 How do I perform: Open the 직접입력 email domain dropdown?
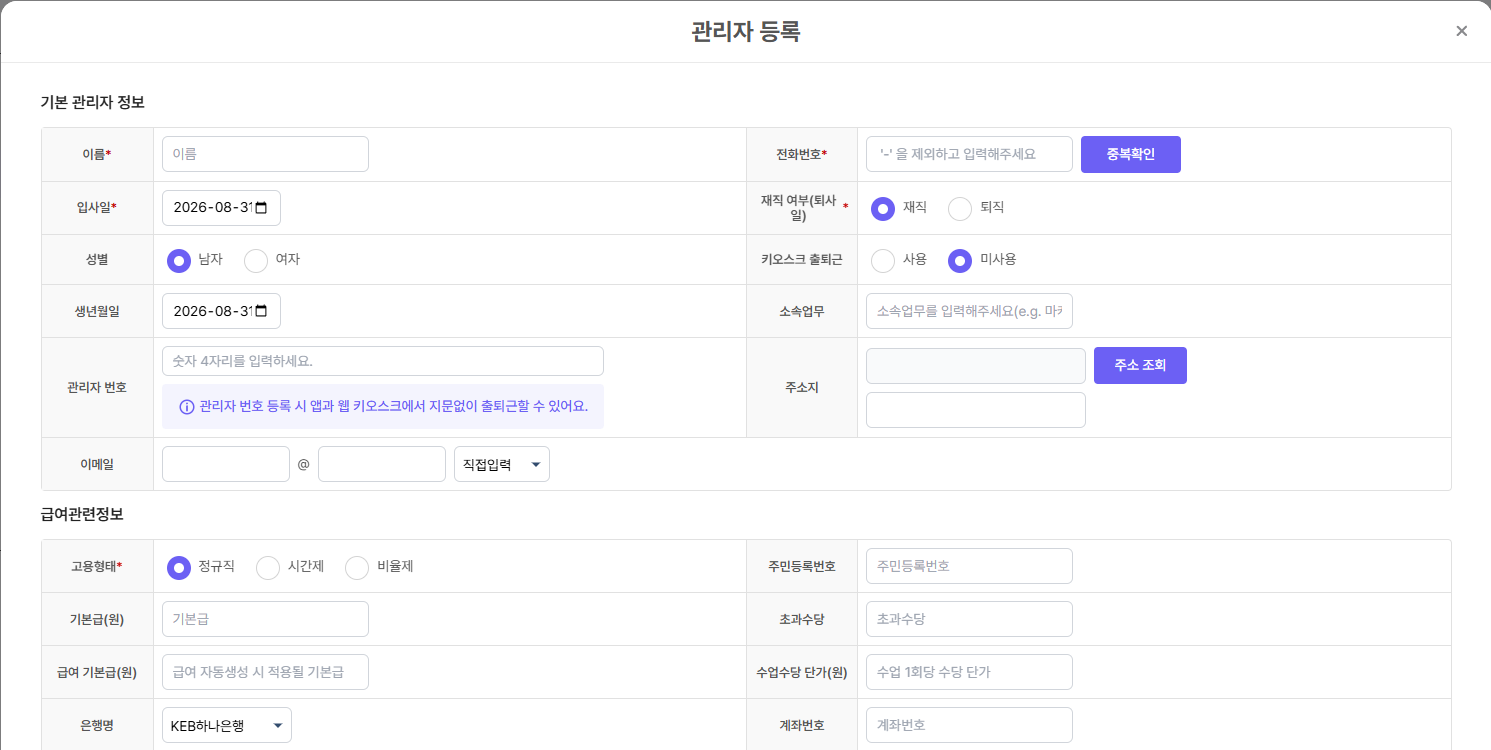[x=502, y=464]
